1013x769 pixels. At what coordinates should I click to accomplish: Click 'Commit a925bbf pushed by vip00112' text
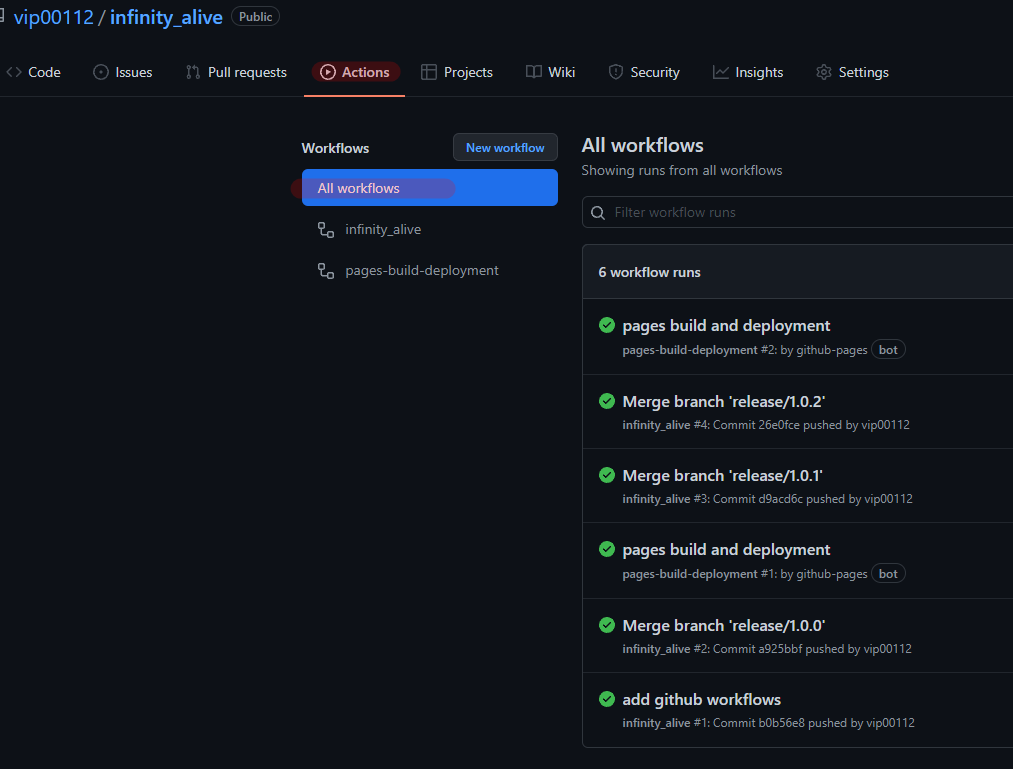[x=812, y=649]
